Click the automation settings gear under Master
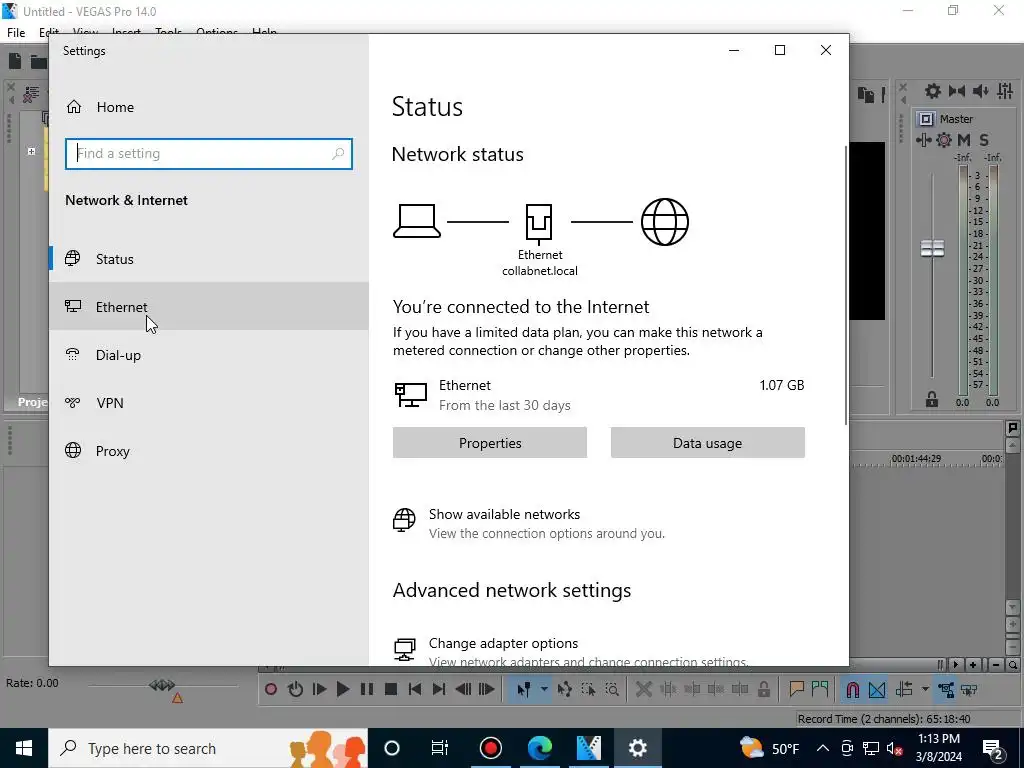1024x768 pixels. pyautogui.click(x=944, y=140)
